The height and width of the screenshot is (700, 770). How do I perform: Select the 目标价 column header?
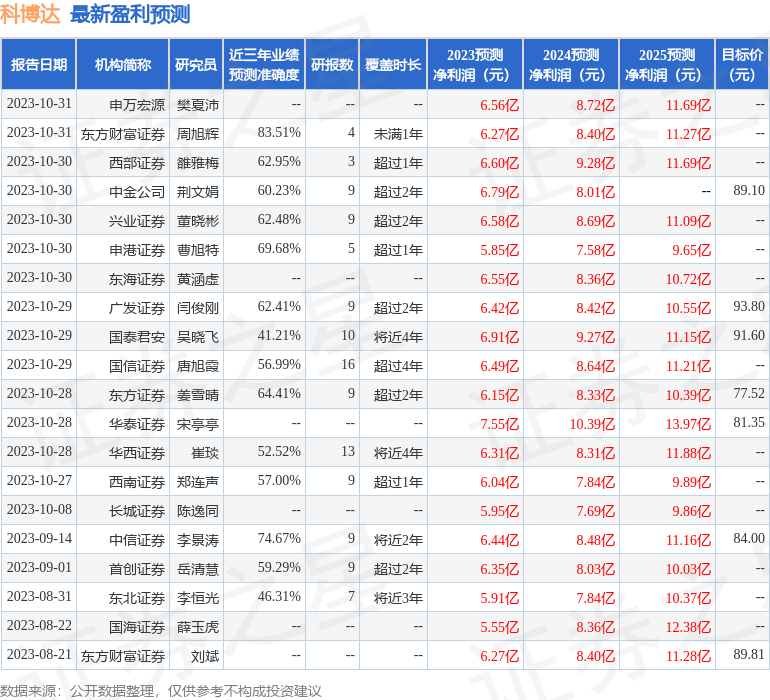click(742, 64)
